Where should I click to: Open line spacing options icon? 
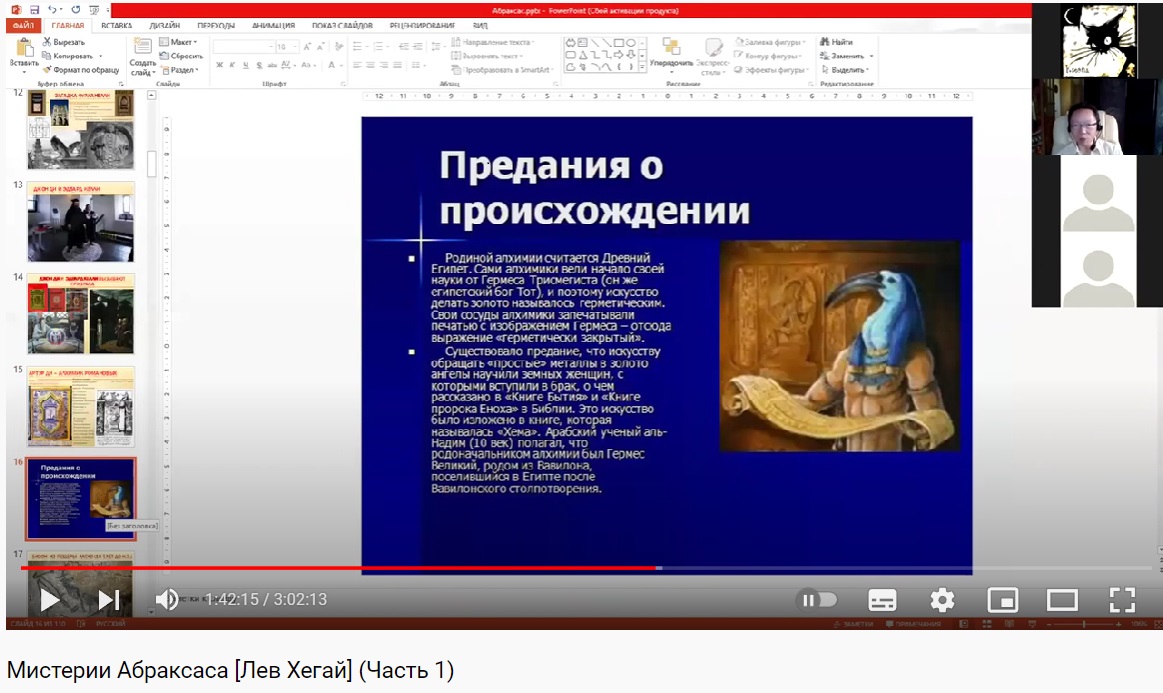436,47
